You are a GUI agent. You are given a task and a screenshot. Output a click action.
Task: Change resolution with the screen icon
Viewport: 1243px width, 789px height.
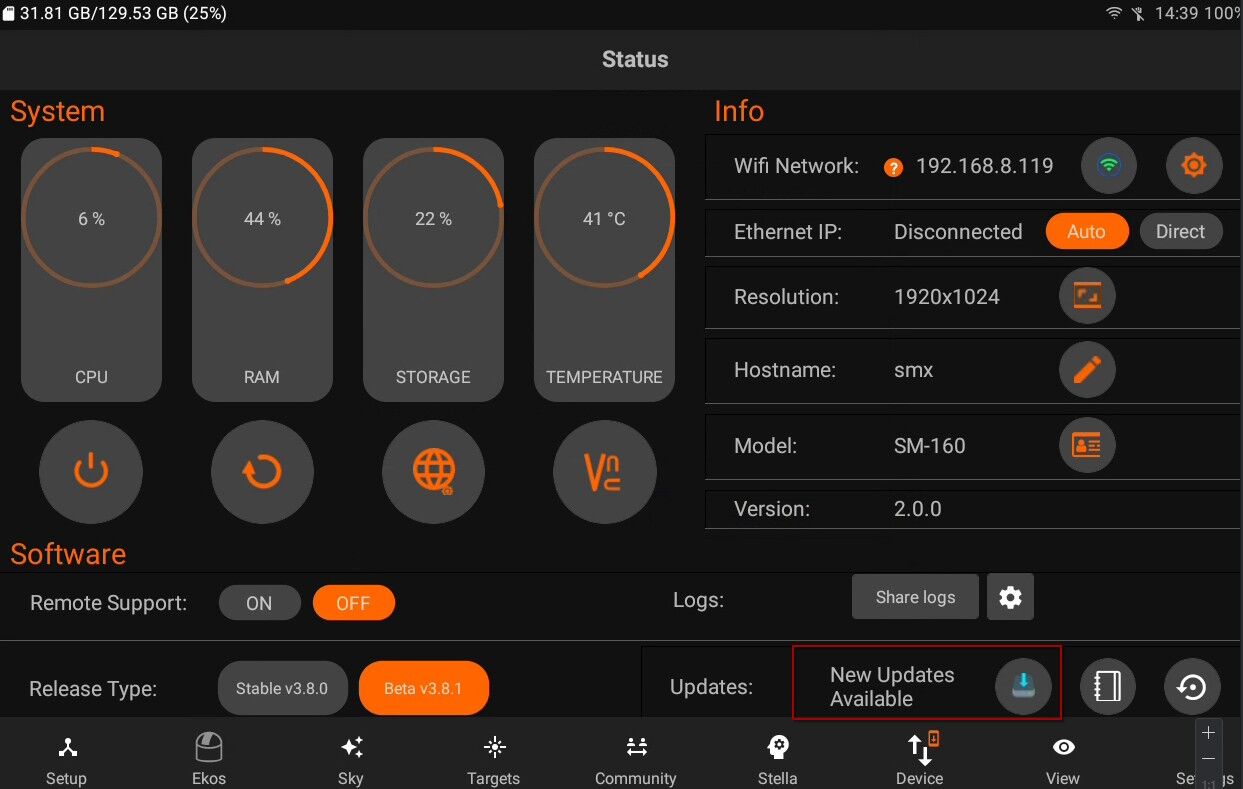[1087, 296]
